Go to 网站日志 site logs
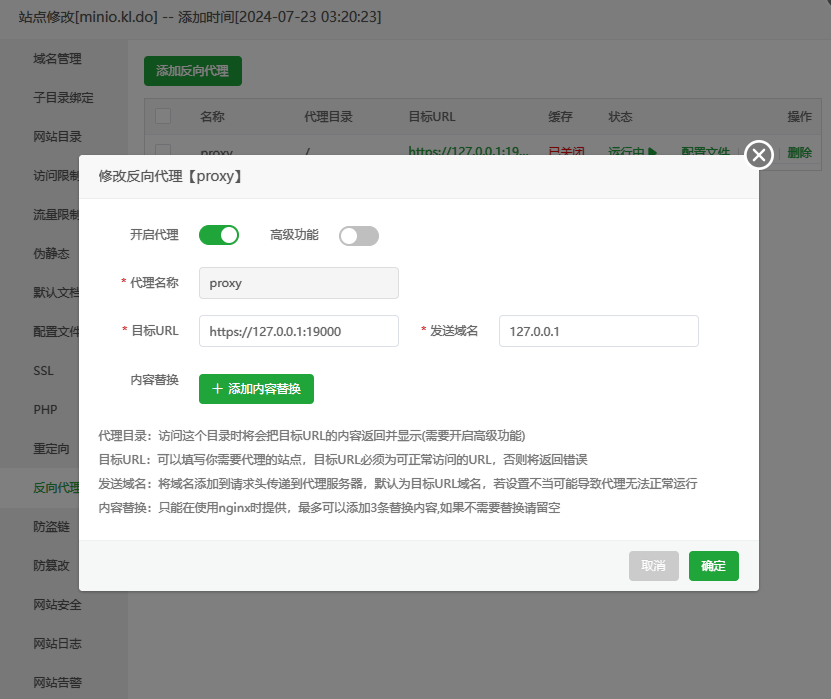This screenshot has height=699, width=831. 58,643
